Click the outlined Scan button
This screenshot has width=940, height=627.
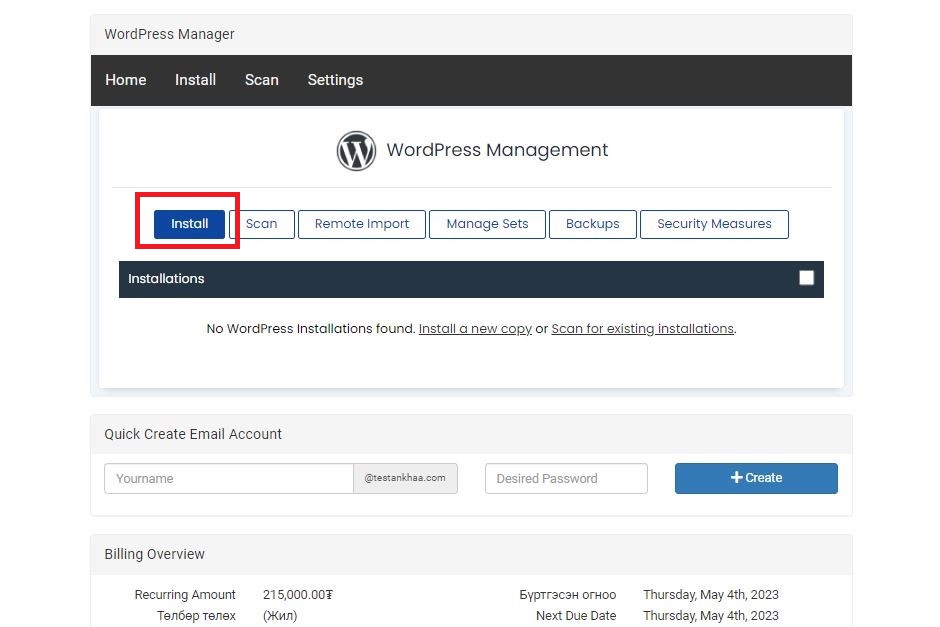(262, 224)
